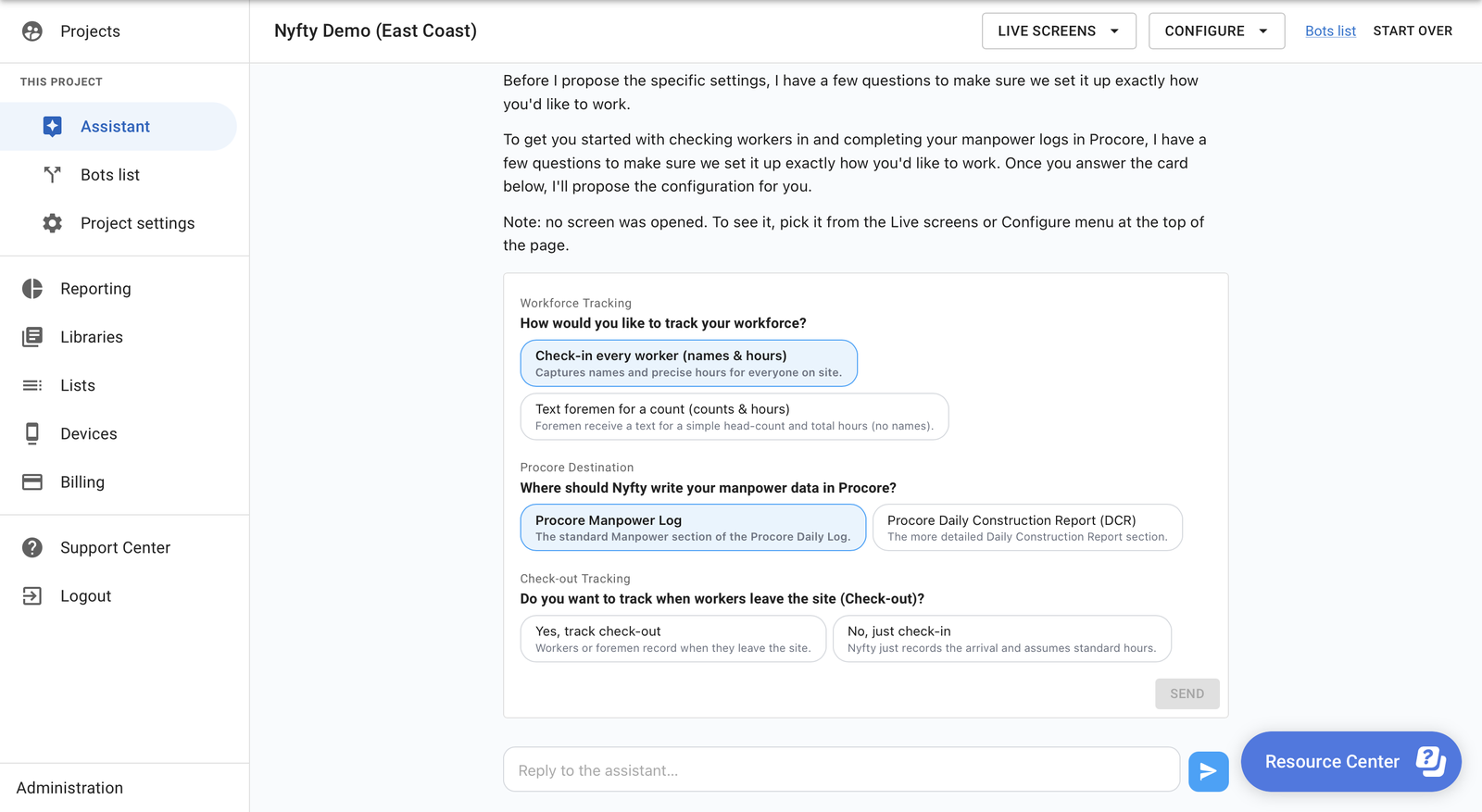The image size is (1482, 812).
Task: Open the Administration section
Action: click(x=69, y=788)
